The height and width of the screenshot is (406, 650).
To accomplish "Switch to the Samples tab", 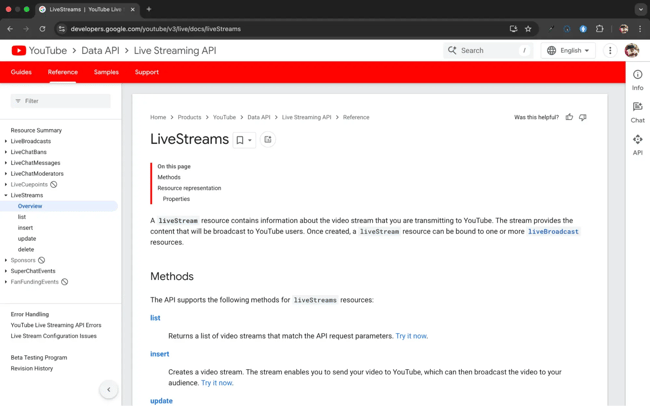I will coord(106,72).
